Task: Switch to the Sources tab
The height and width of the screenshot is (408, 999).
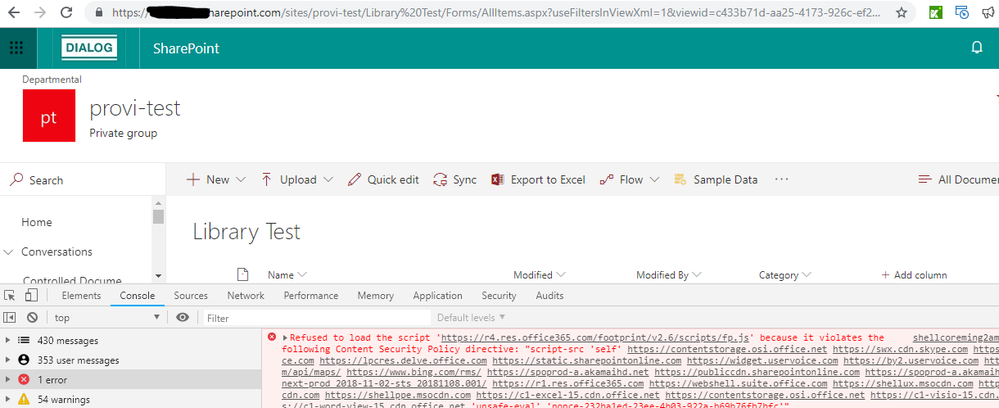Action: (x=190, y=295)
